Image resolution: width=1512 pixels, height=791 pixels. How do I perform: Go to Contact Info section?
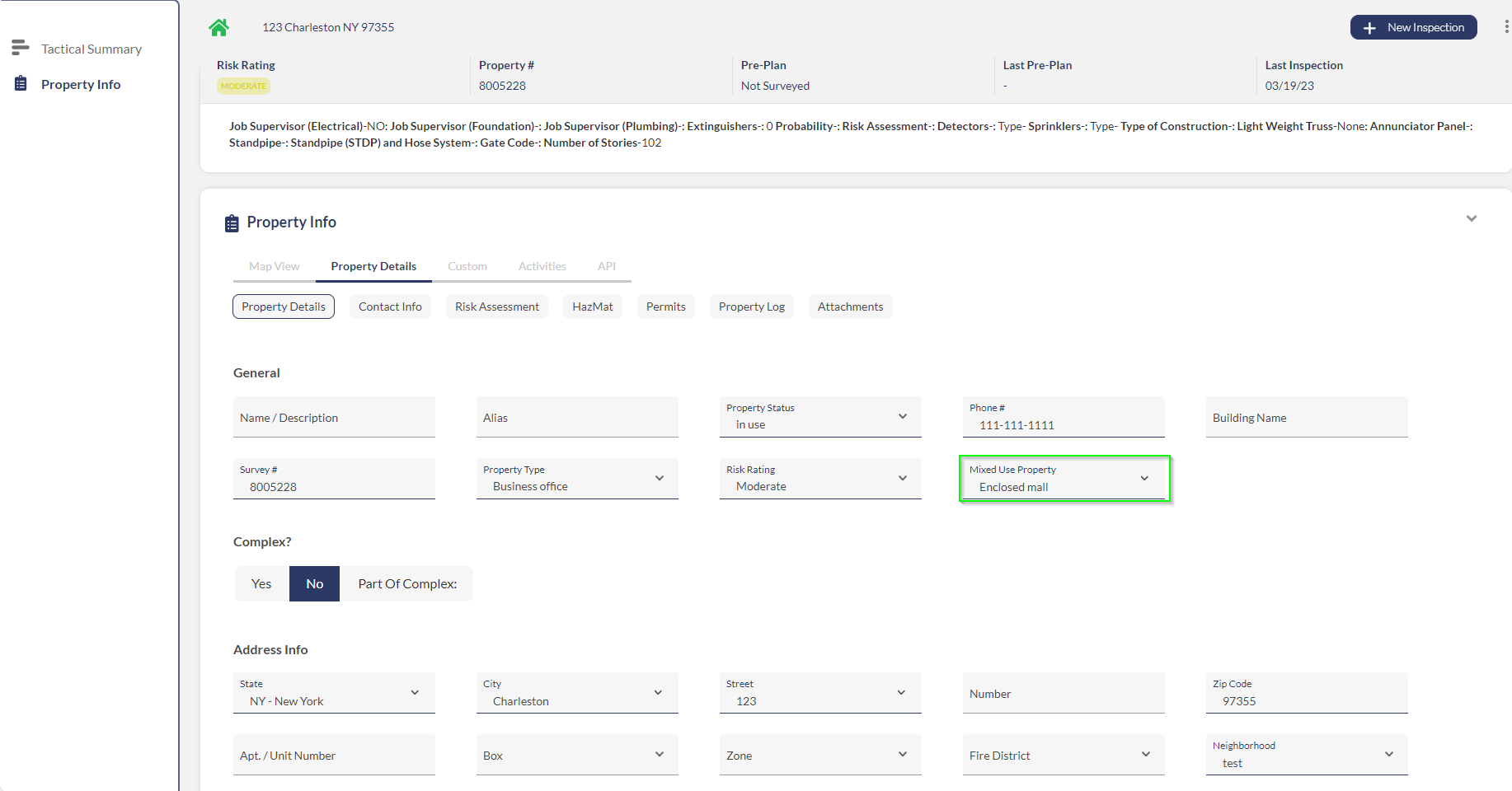click(x=390, y=307)
